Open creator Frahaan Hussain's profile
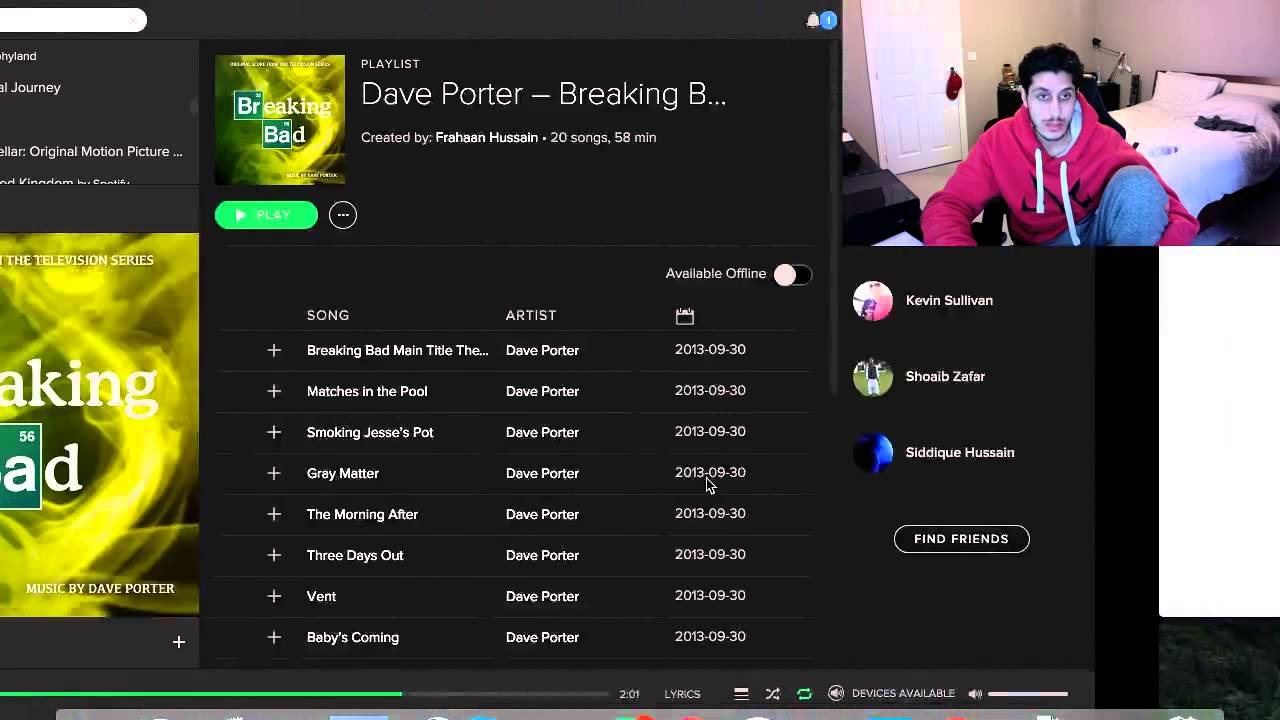Viewport: 1280px width, 720px height. point(486,137)
